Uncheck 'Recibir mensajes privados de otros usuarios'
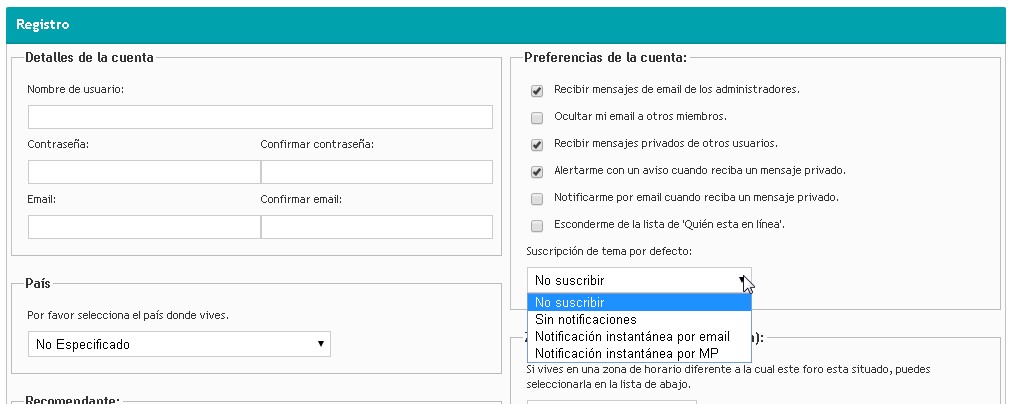This screenshot has width=1013, height=404. click(x=537, y=144)
